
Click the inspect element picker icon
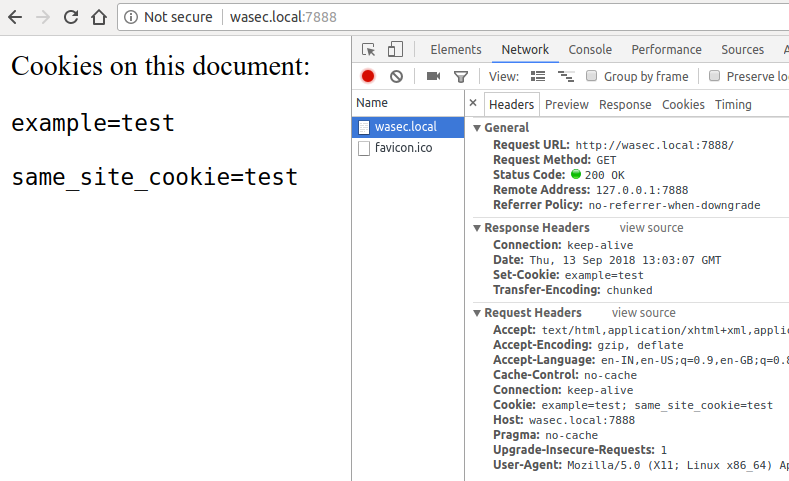point(369,50)
